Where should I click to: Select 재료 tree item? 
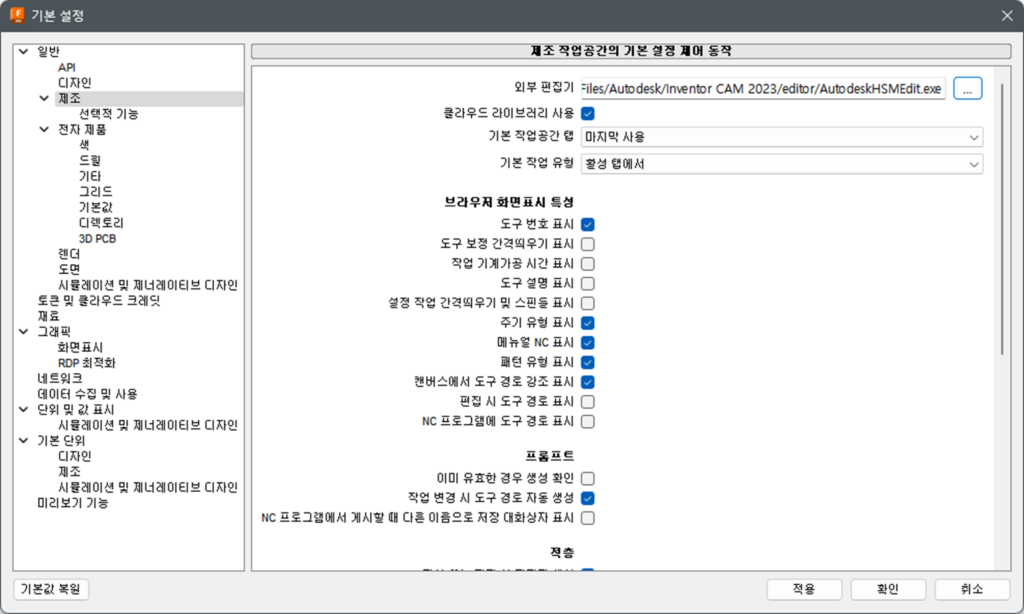[48, 316]
